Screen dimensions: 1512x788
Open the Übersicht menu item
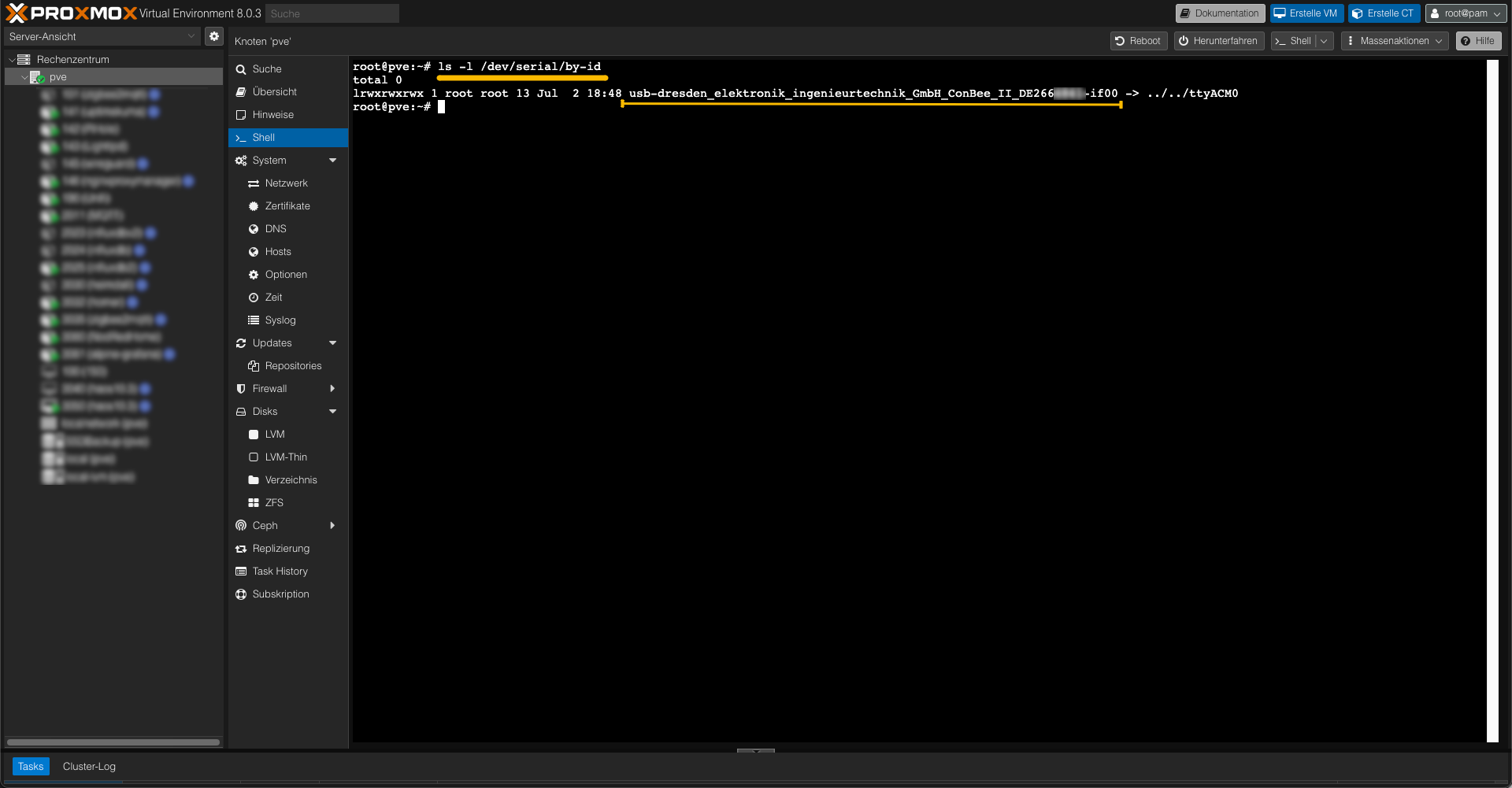[x=274, y=91]
